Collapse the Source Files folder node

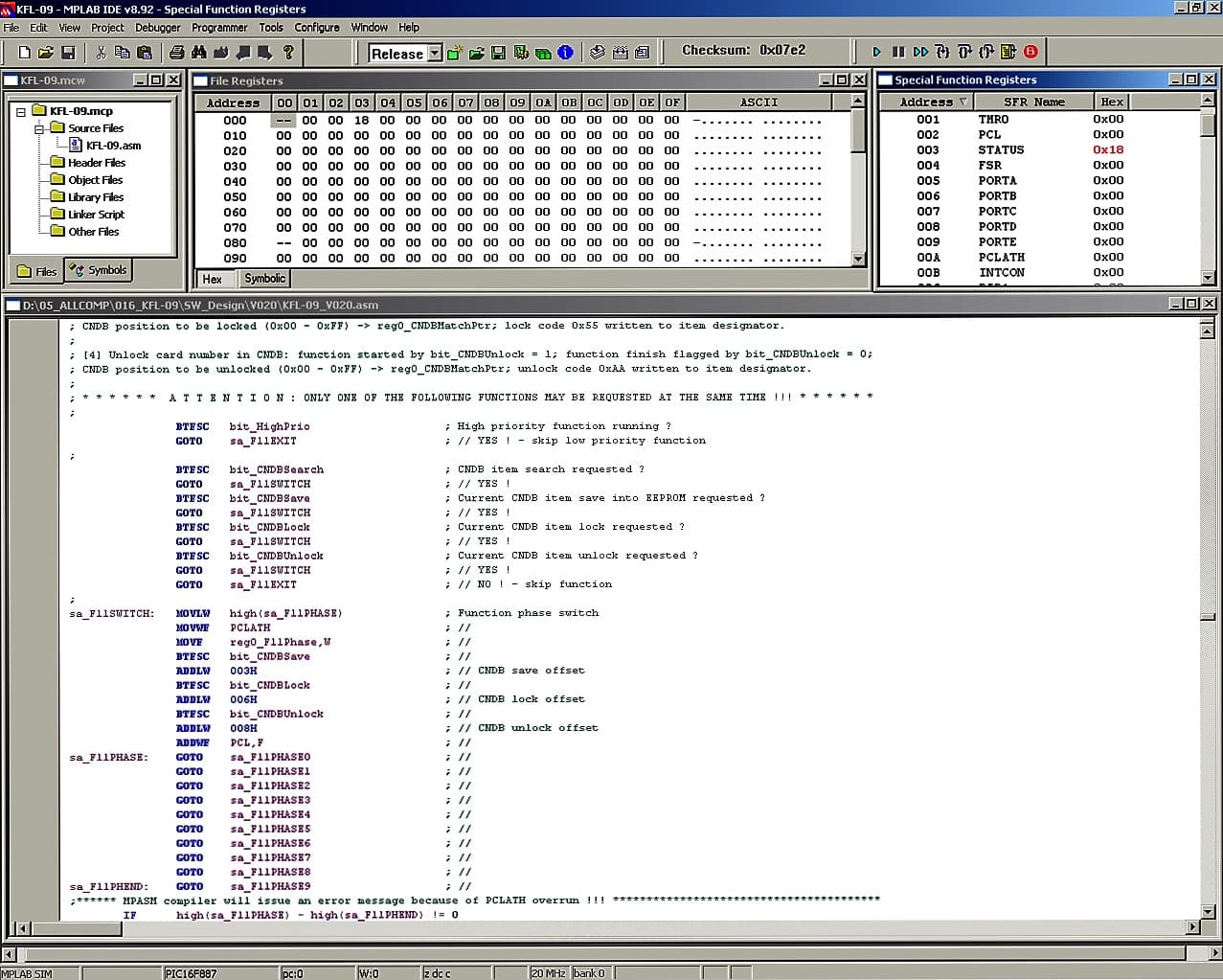pyautogui.click(x=39, y=128)
